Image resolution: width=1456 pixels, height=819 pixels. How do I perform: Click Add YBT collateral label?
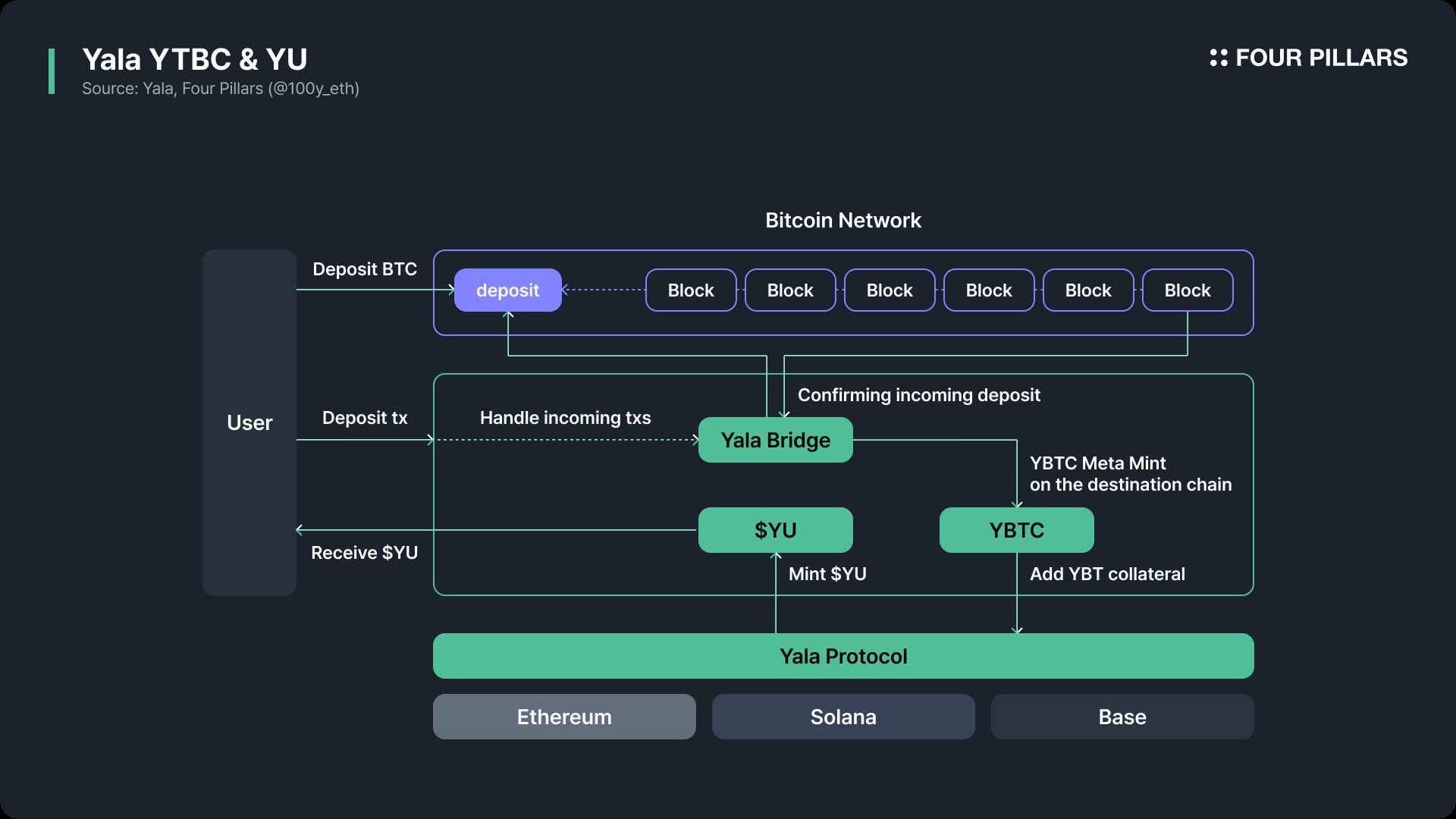coord(1107,574)
